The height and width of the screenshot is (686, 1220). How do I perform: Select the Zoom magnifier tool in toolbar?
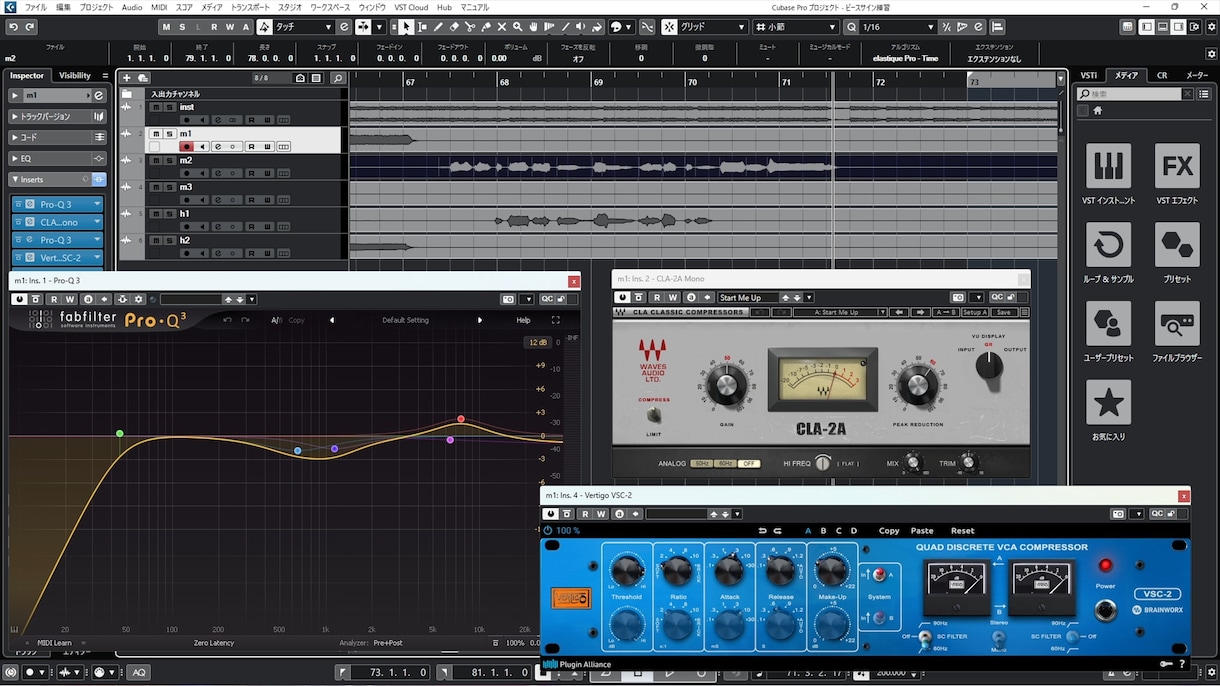[517, 27]
